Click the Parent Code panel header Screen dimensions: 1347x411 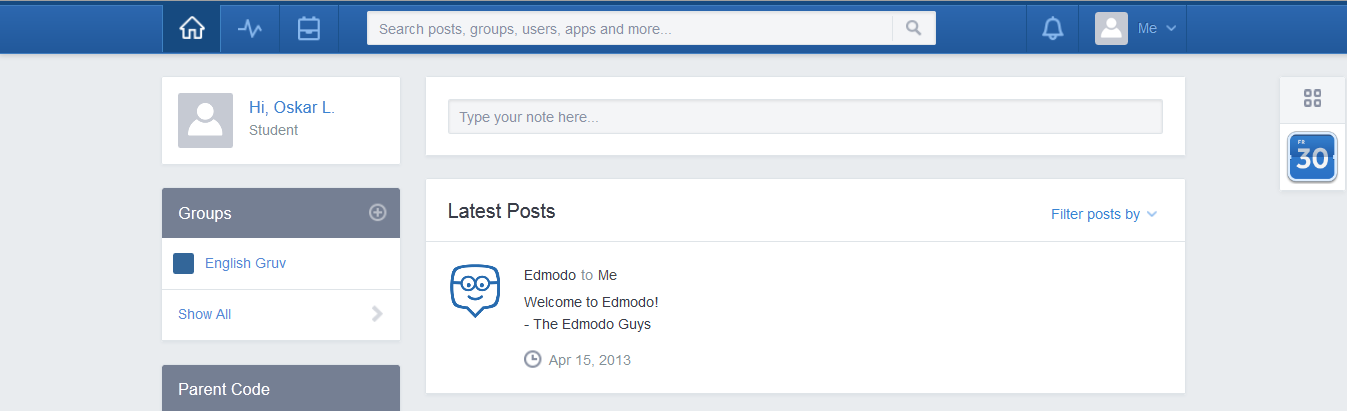(281, 388)
